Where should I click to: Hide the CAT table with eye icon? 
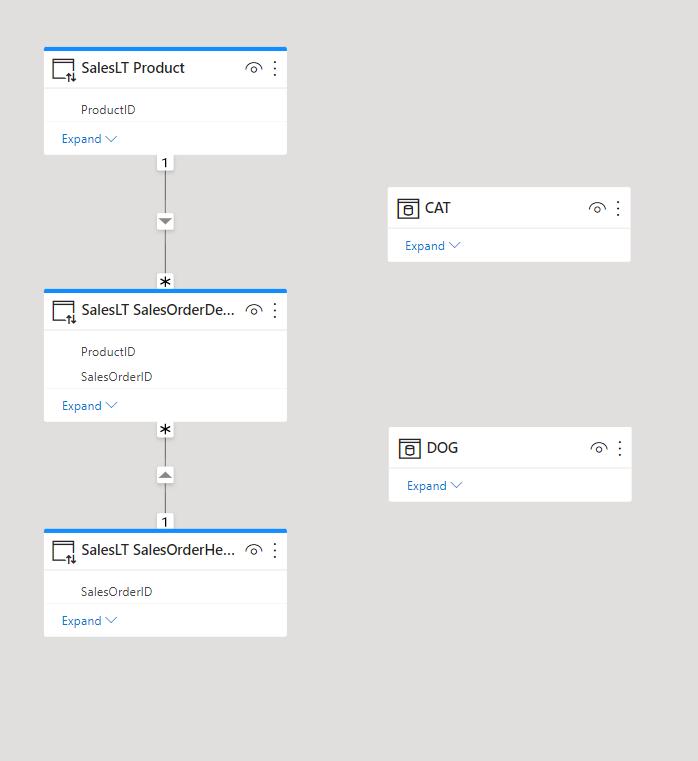(597, 208)
